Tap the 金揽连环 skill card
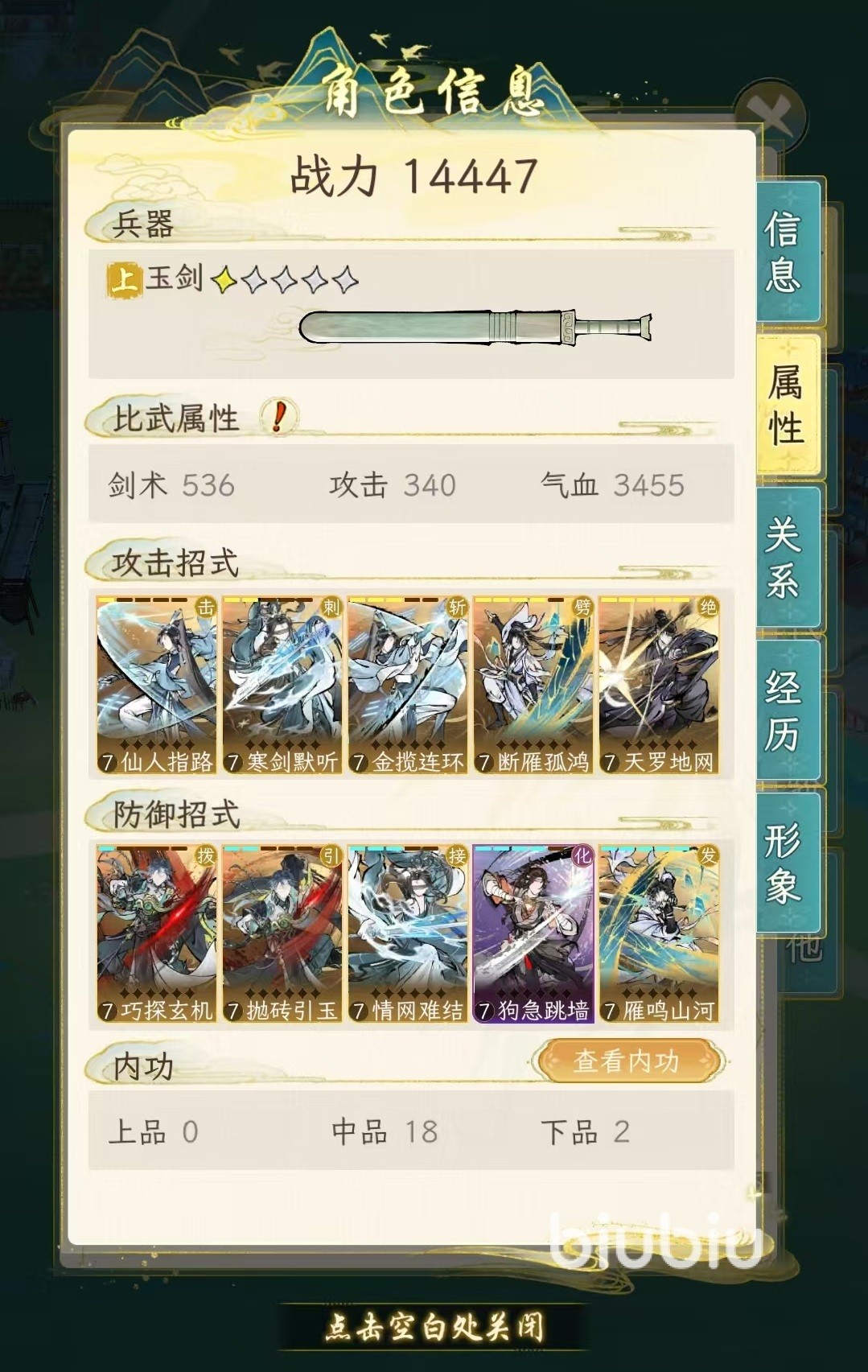Image resolution: width=868 pixels, height=1372 pixels. click(408, 686)
